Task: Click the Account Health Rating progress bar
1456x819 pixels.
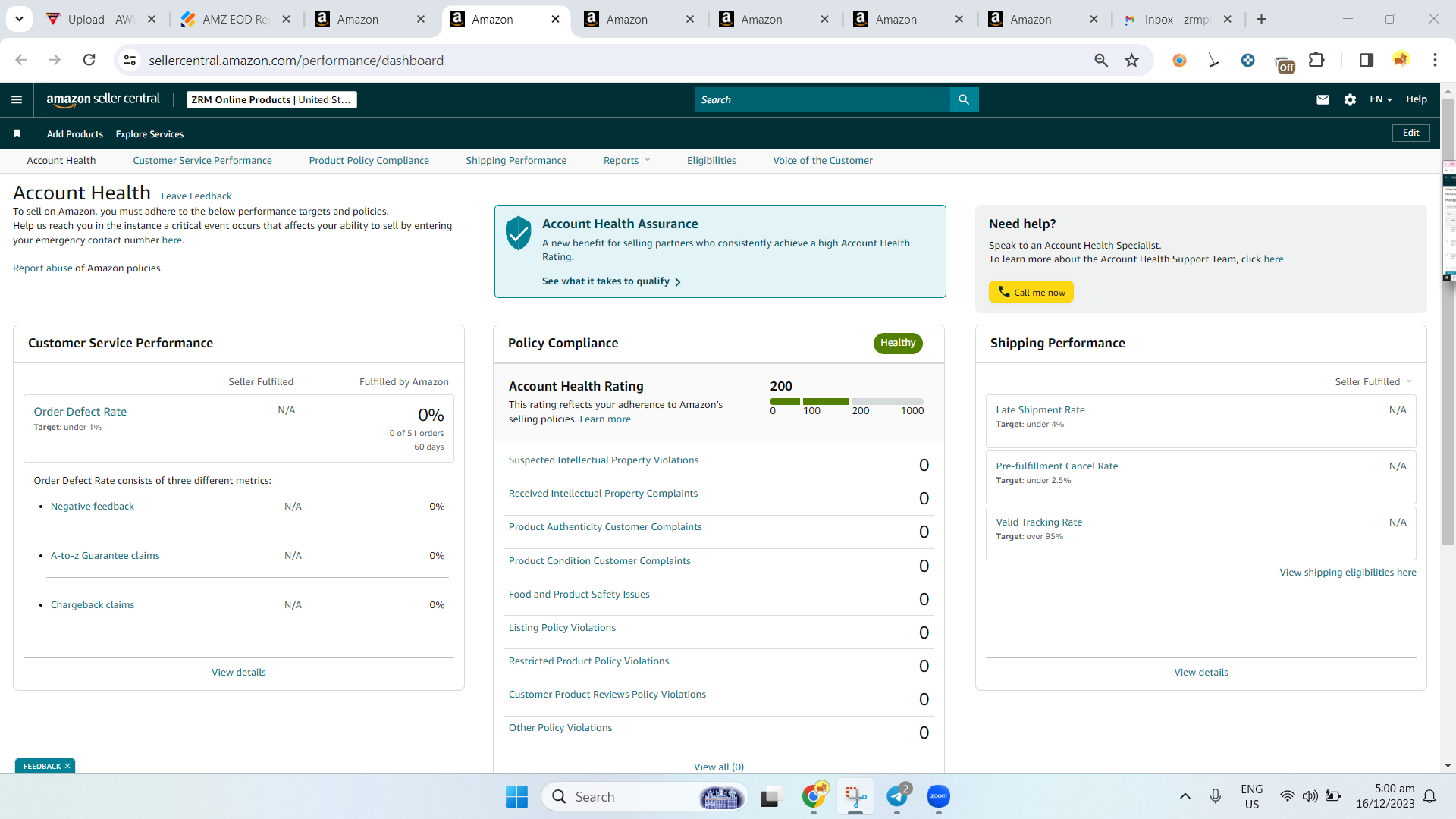Action: coord(846,401)
